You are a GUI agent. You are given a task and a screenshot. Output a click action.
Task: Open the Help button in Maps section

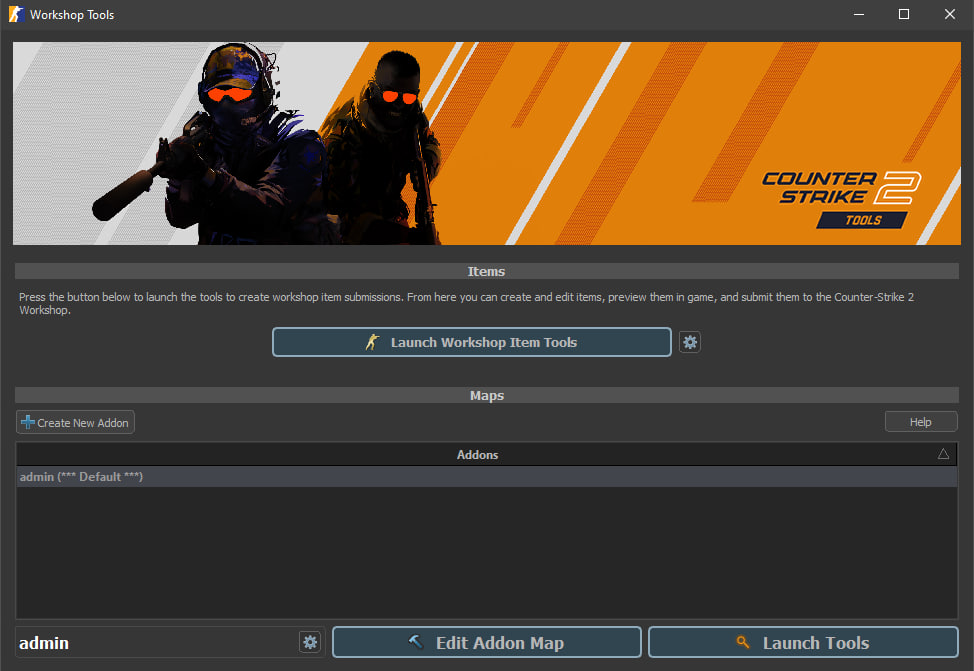tap(921, 422)
